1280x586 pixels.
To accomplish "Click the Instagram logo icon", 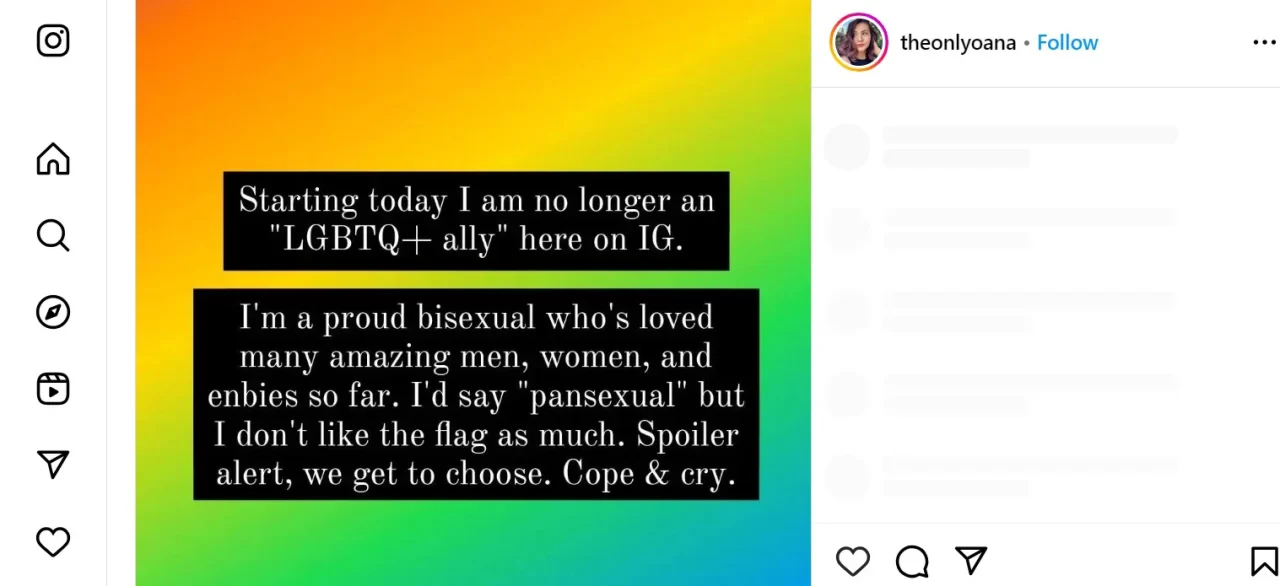I will (53, 41).
